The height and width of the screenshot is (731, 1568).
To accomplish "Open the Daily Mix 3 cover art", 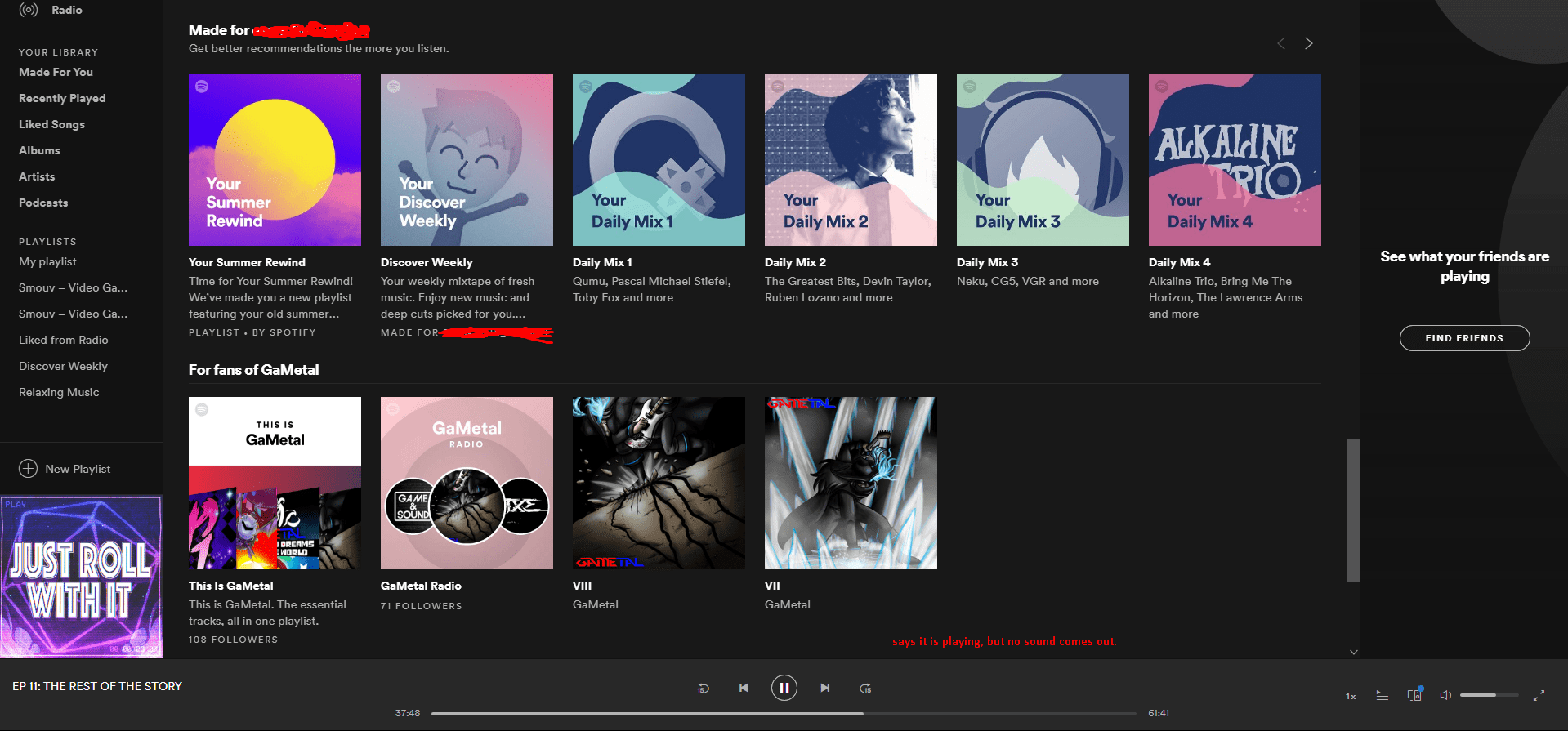I will (1043, 159).
